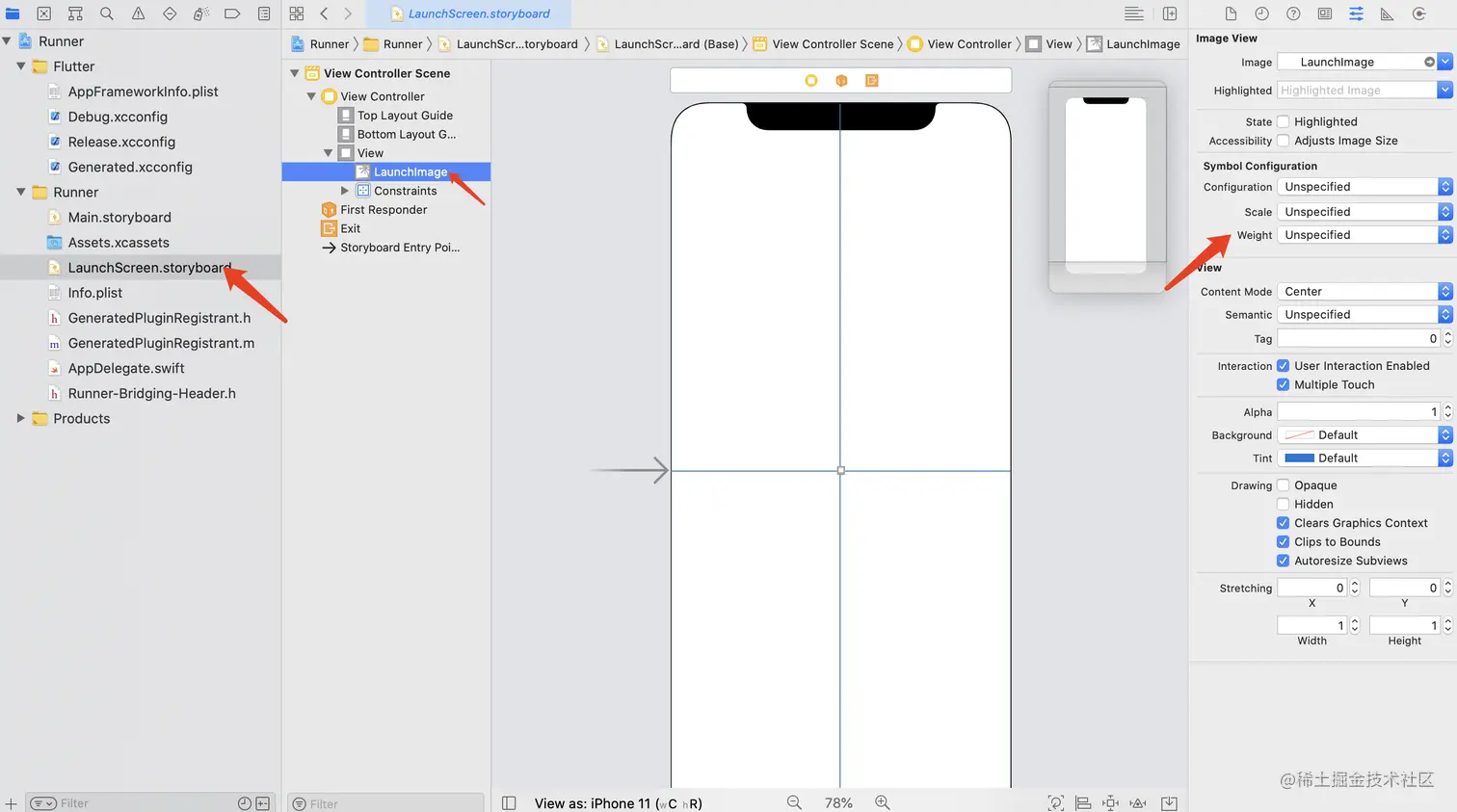Go back with the editor back arrow
The height and width of the screenshot is (812, 1457).
click(324, 13)
